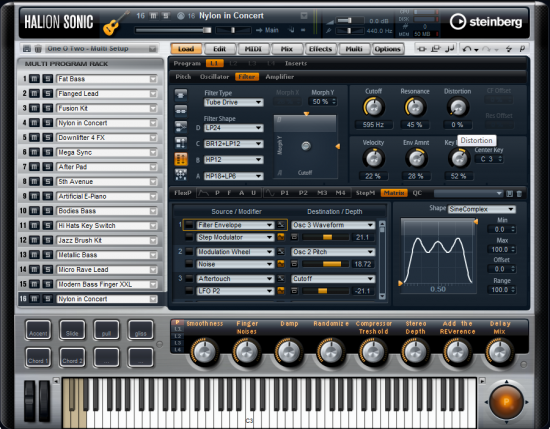Viewport: 550px width, 429px height.
Task: Switch to the Mix page
Action: tap(287, 49)
